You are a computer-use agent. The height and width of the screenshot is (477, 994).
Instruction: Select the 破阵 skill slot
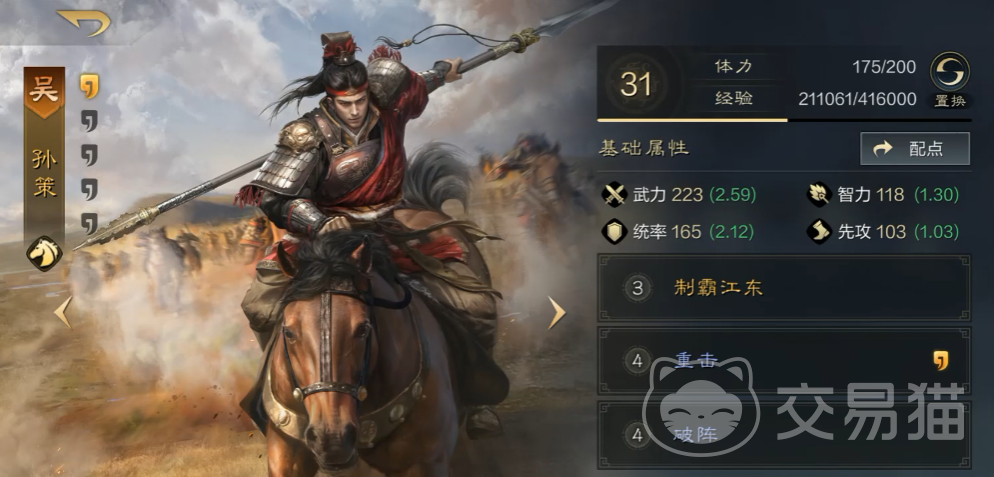click(784, 435)
